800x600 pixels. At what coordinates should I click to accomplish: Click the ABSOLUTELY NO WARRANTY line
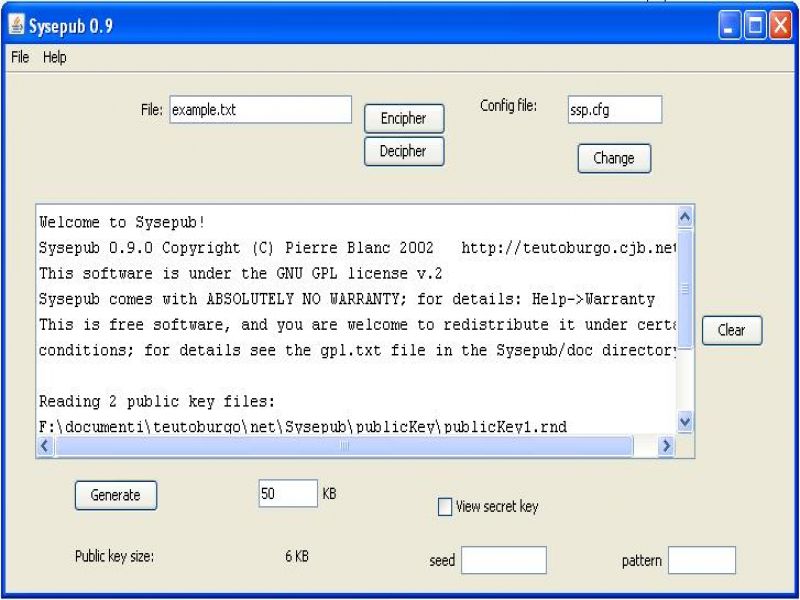click(x=347, y=299)
